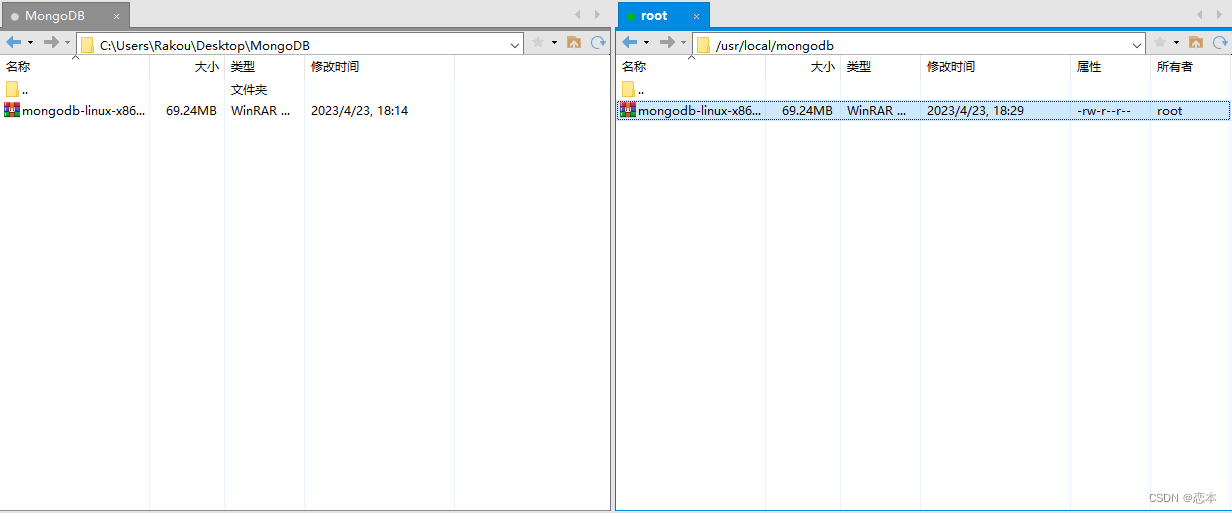Refresh the remote root pane
This screenshot has width=1232, height=513.
1220,42
